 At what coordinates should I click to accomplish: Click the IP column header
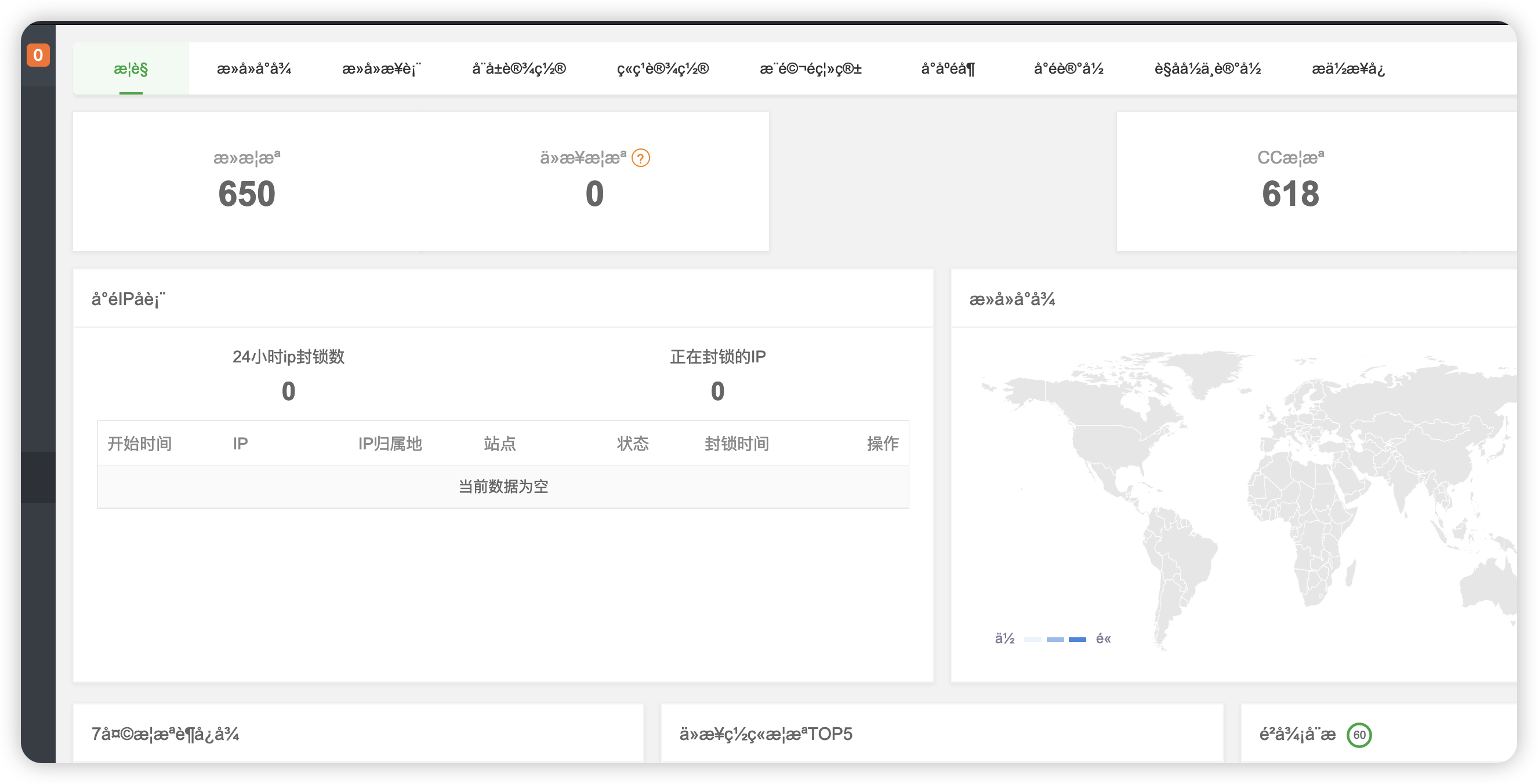click(241, 444)
